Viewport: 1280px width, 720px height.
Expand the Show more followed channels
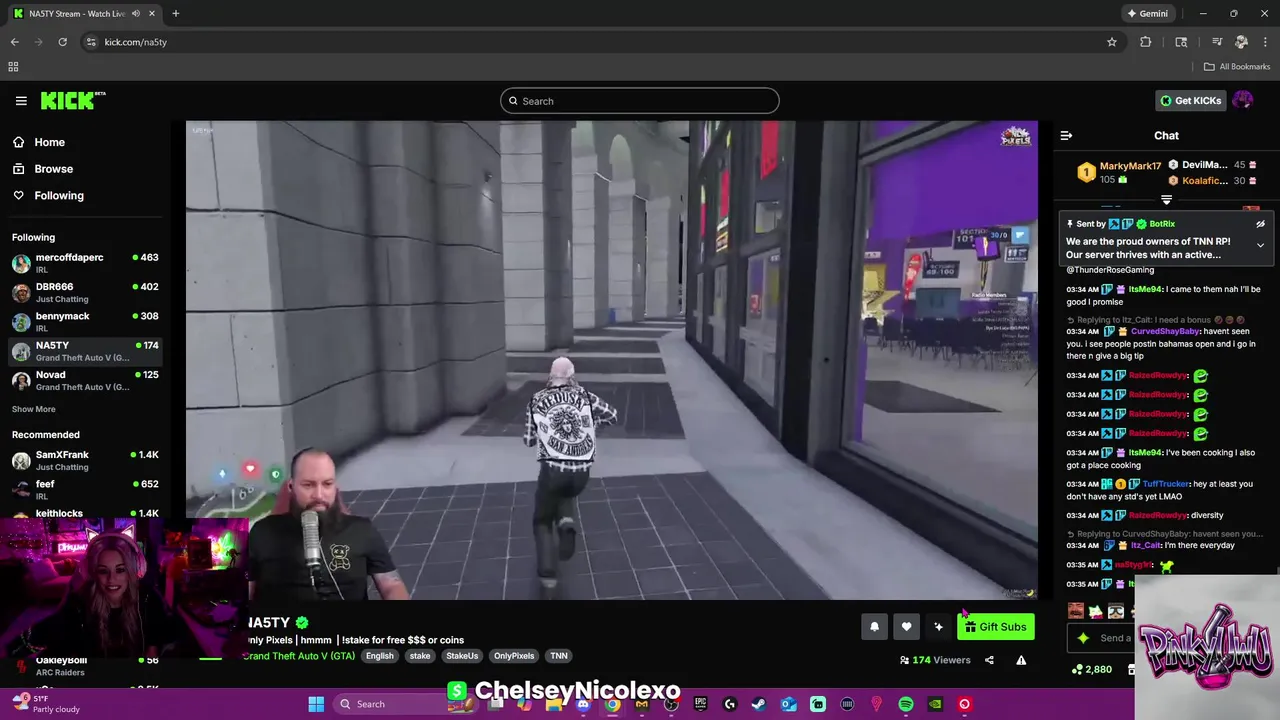point(33,409)
